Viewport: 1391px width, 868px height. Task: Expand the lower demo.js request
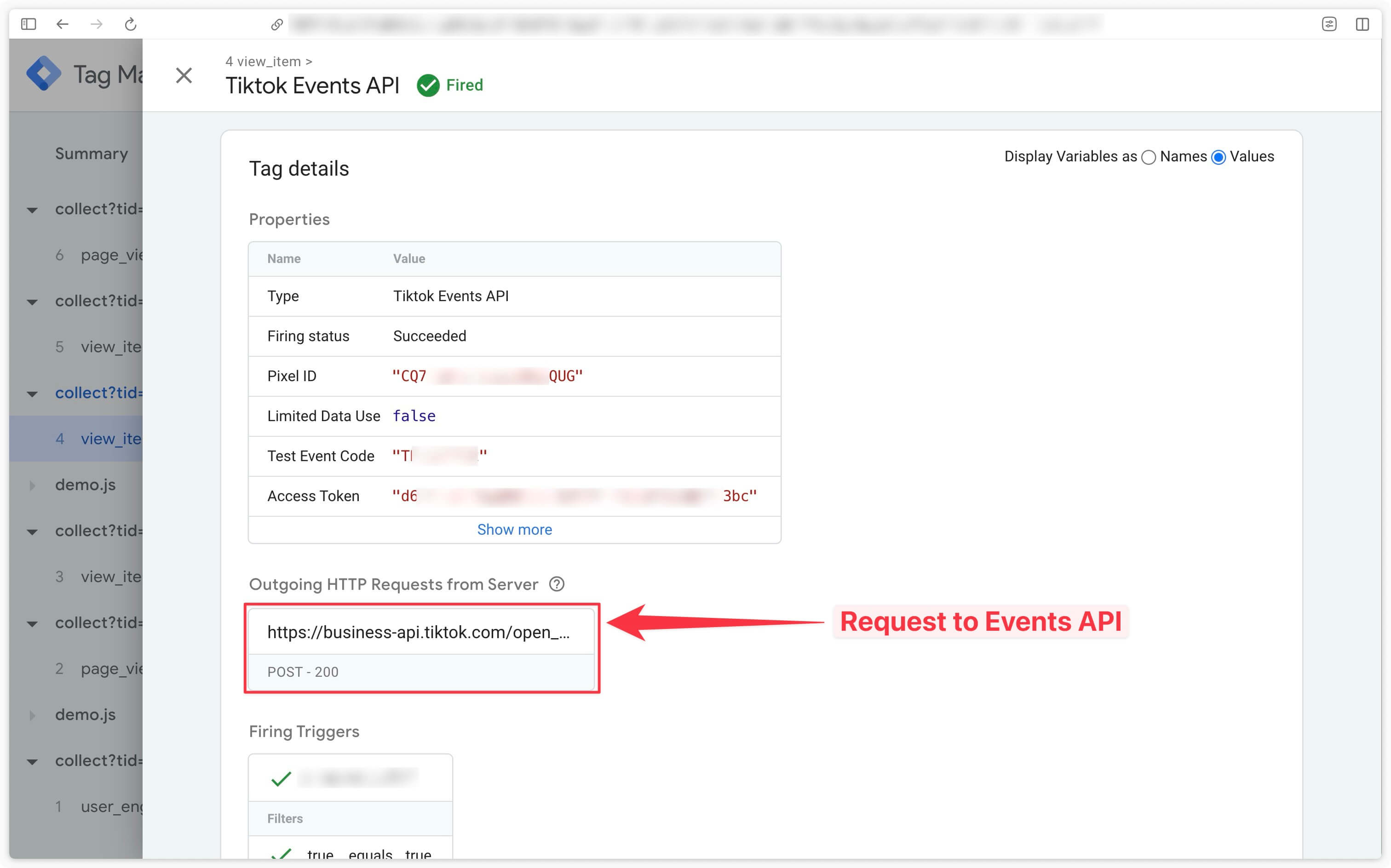tap(33, 715)
